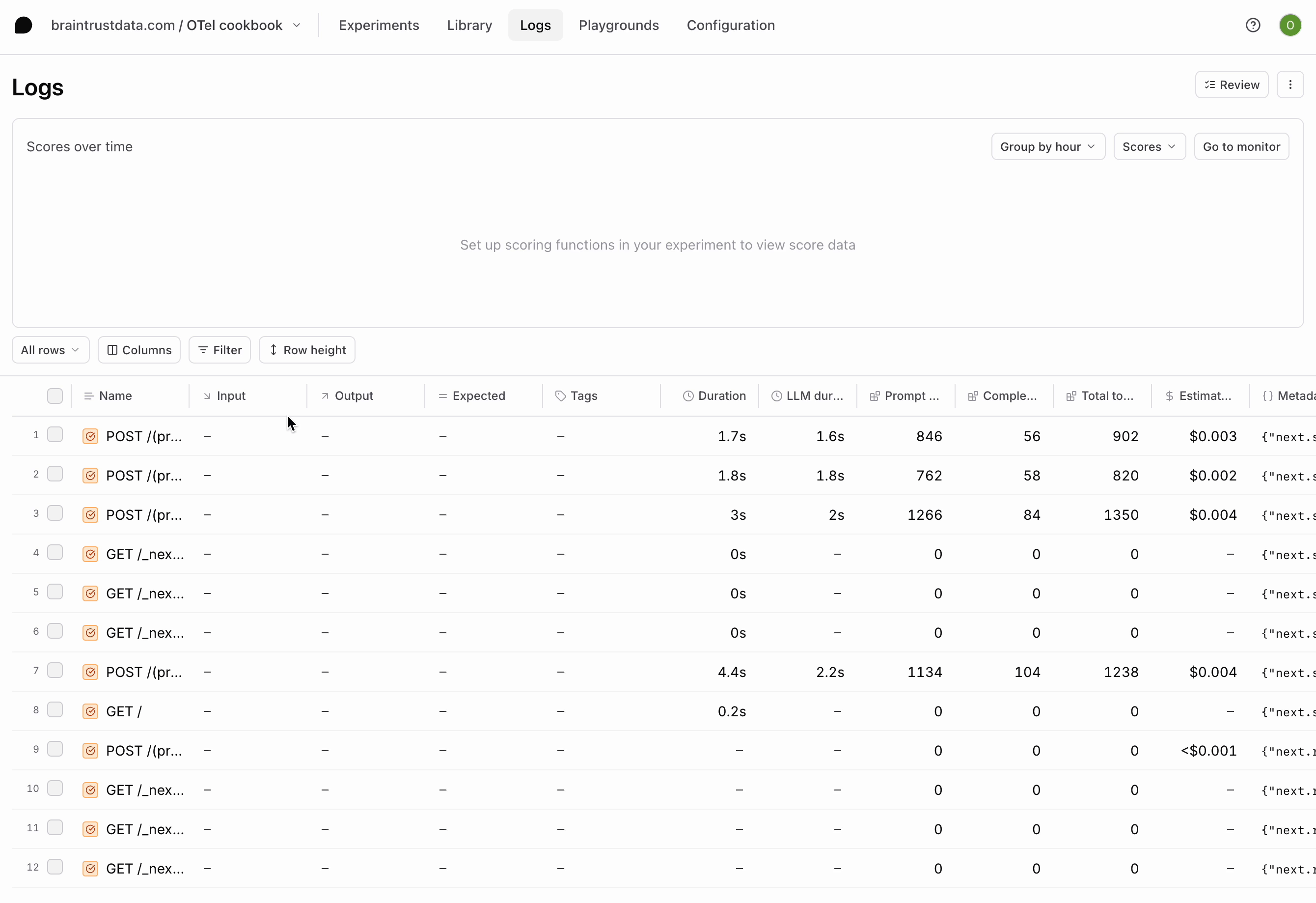Open the Experiments tab
Screen dimensions: 1316x903
379,25
